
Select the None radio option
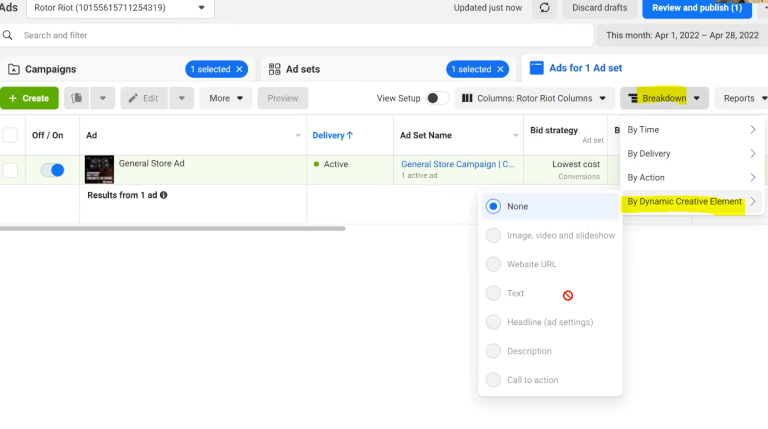click(x=493, y=206)
